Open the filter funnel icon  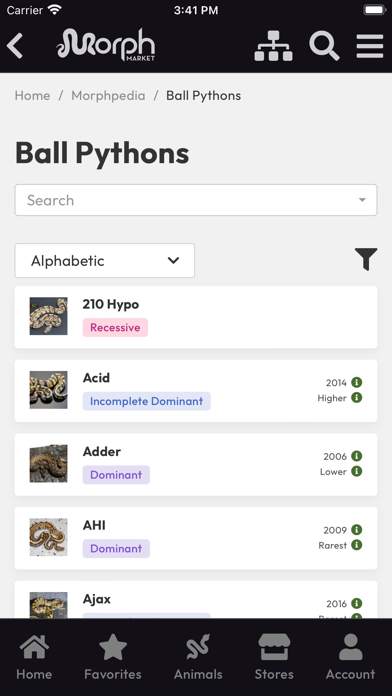(366, 259)
